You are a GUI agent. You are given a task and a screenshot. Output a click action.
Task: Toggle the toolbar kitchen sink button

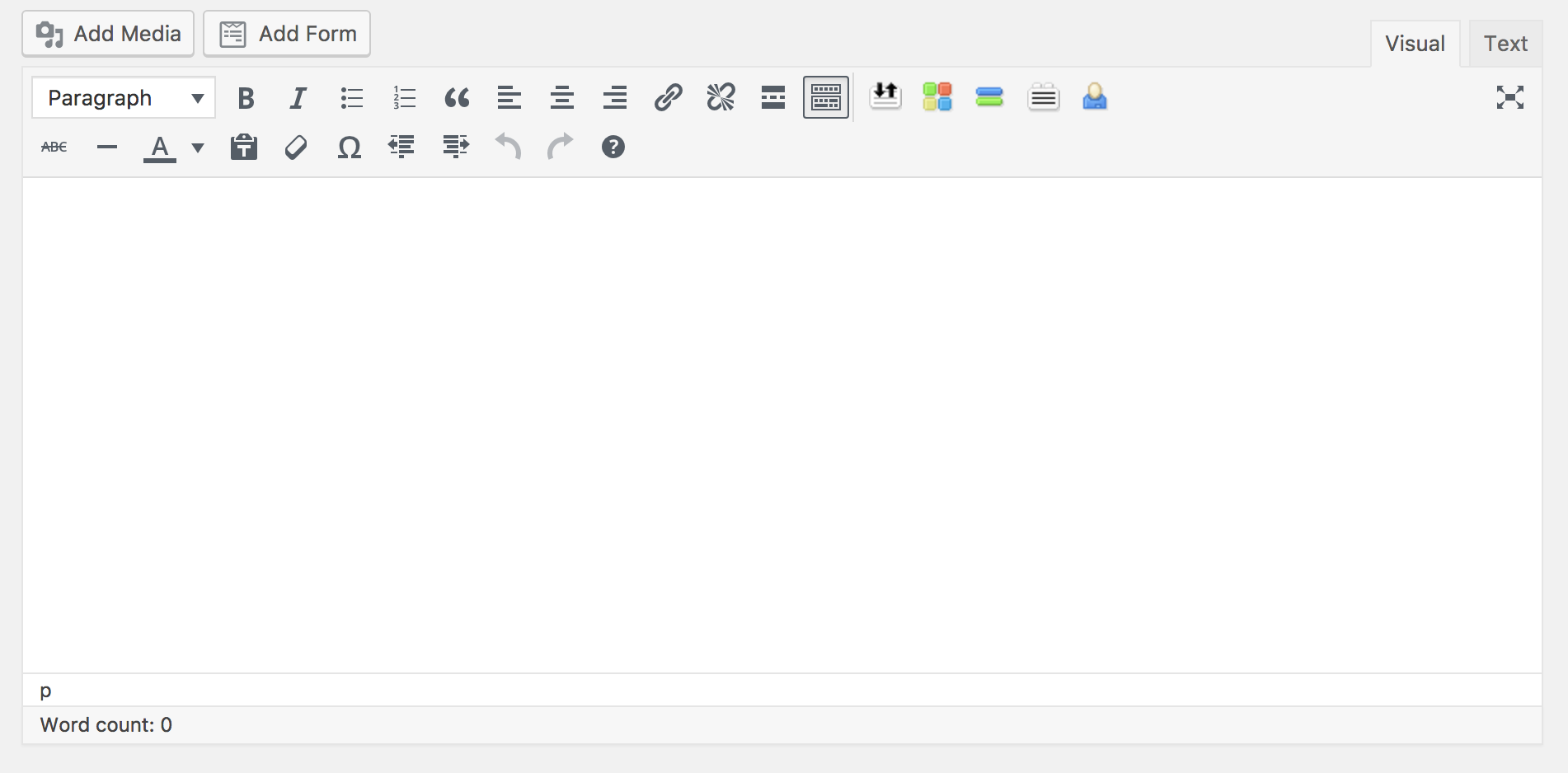click(826, 98)
